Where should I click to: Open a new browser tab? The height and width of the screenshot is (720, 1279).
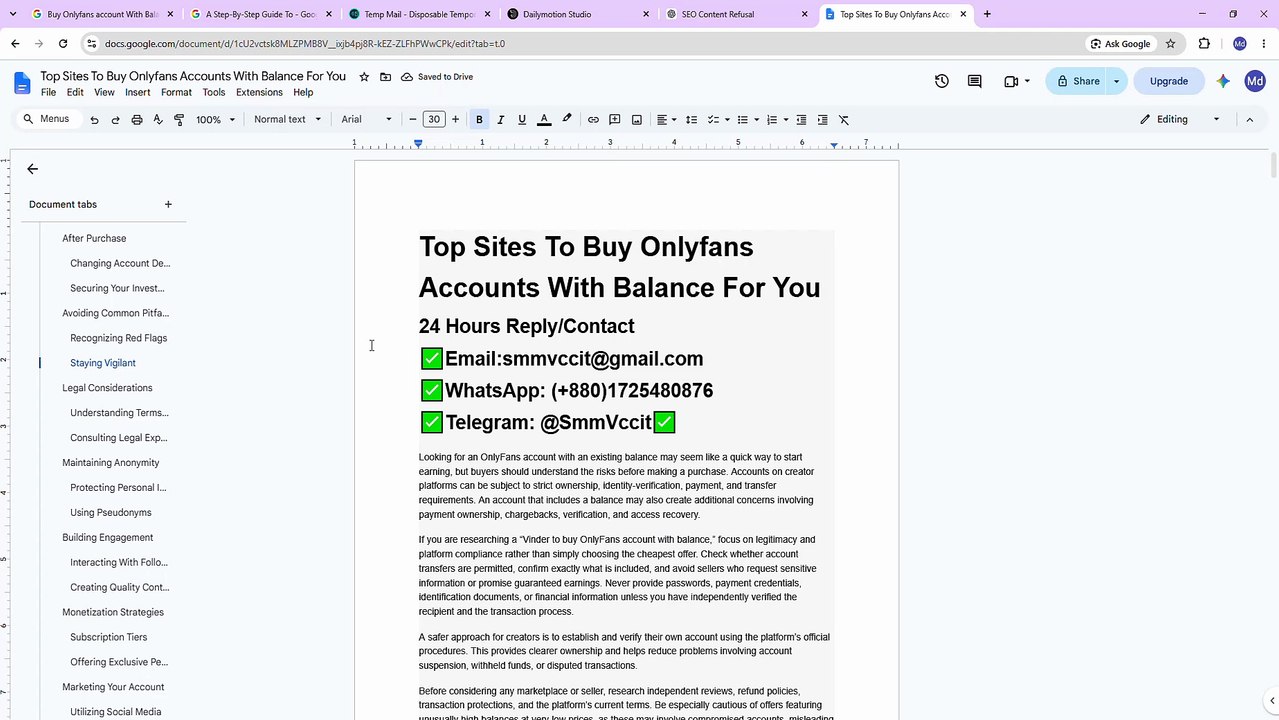pyautogui.click(x=987, y=14)
